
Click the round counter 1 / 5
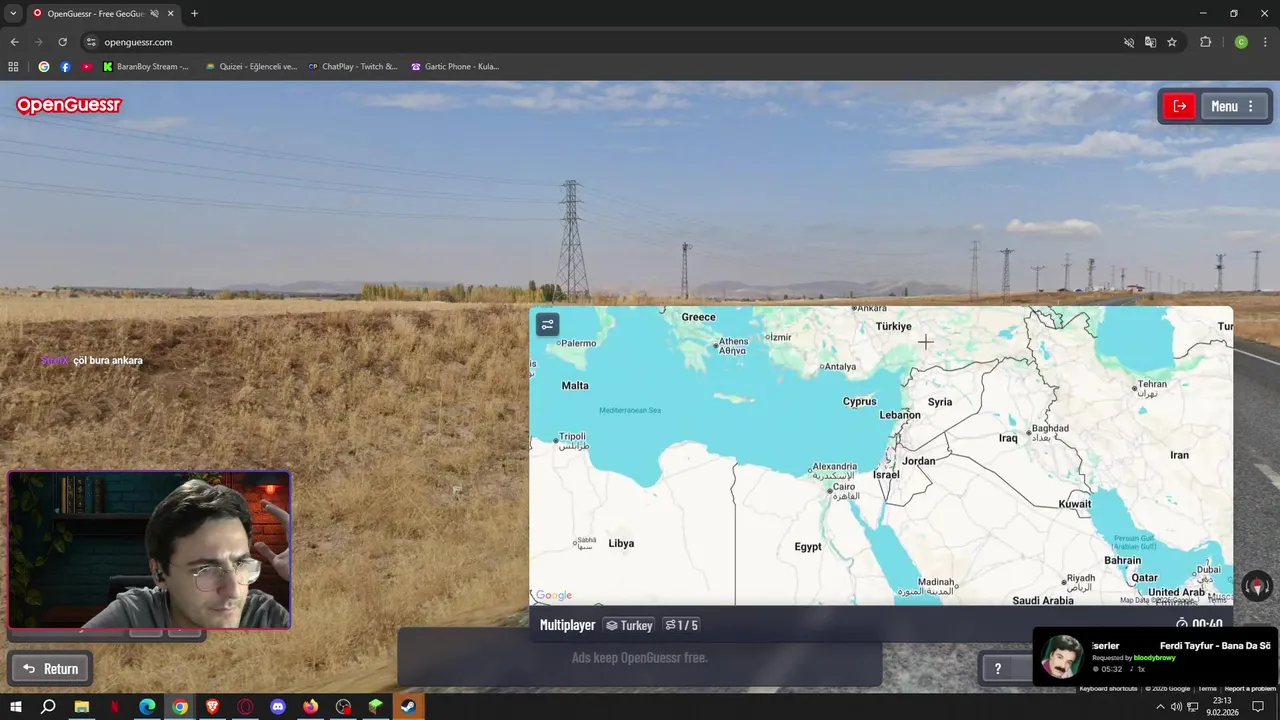tap(682, 625)
